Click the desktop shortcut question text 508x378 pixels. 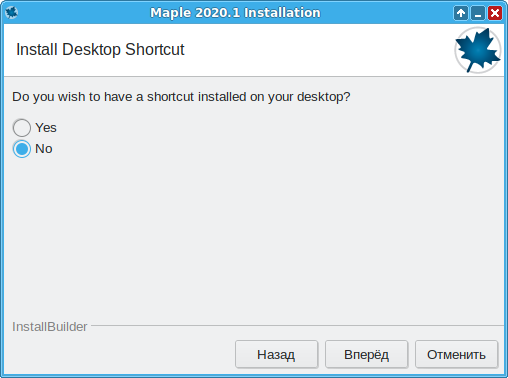click(x=181, y=97)
